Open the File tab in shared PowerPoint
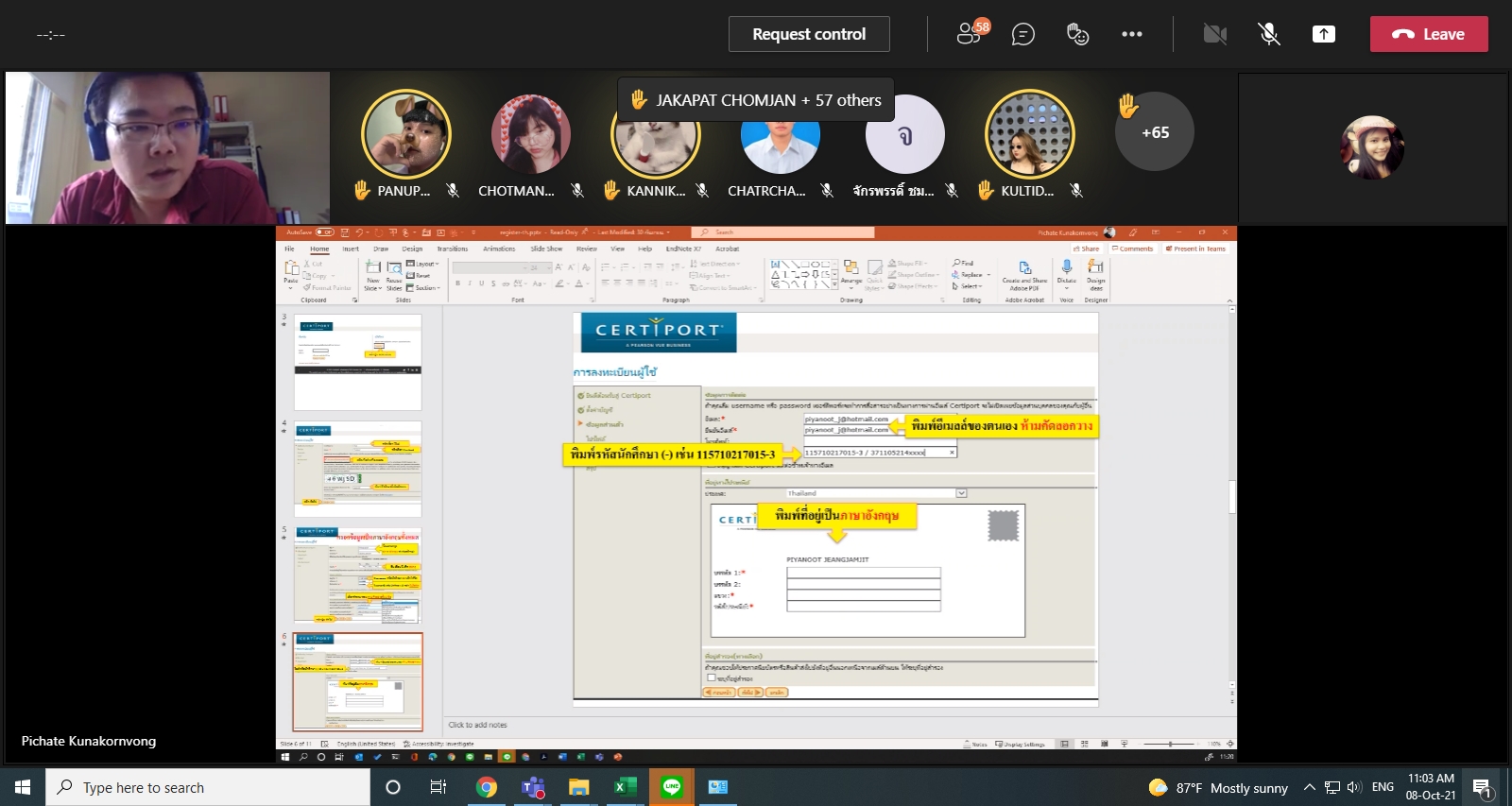The height and width of the screenshot is (806, 1512). [289, 249]
